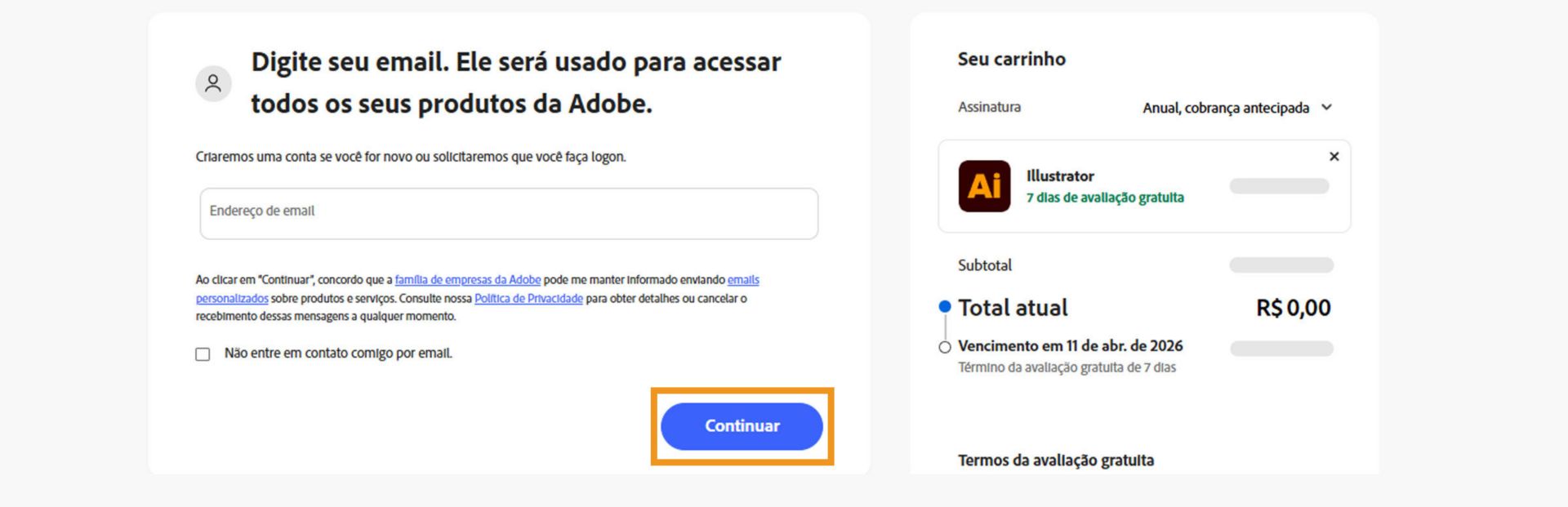Select the "Total atual" timeline marker
Image resolution: width=1568 pixels, height=507 pixels.
click(945, 307)
